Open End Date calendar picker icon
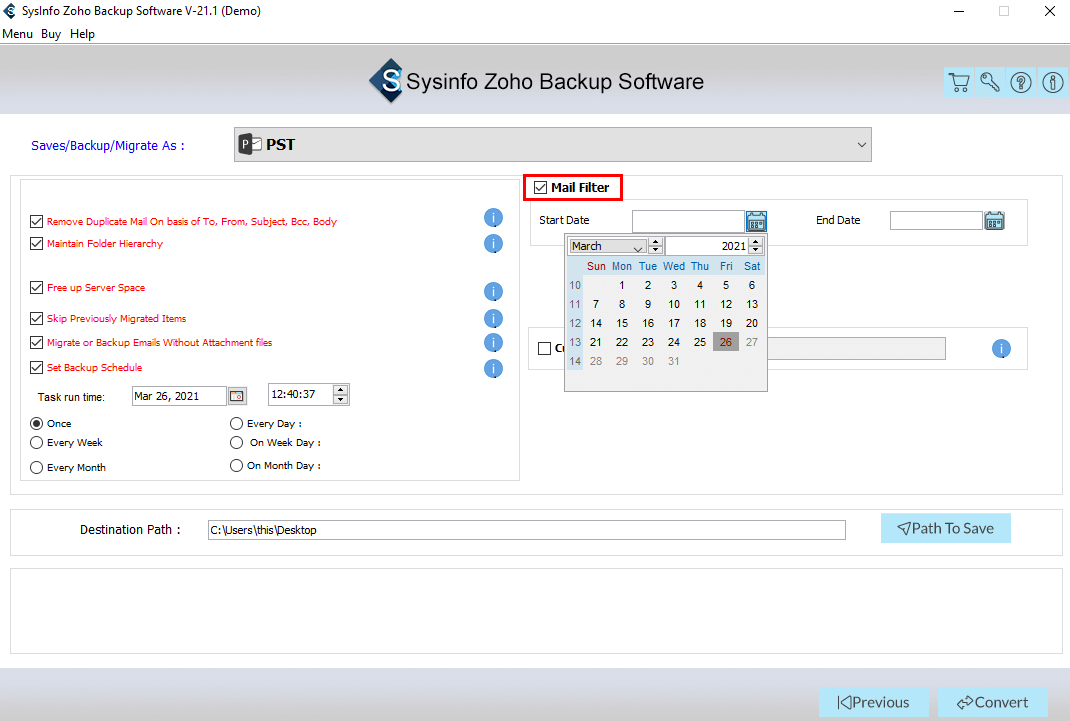This screenshot has width=1070, height=721. 994,220
